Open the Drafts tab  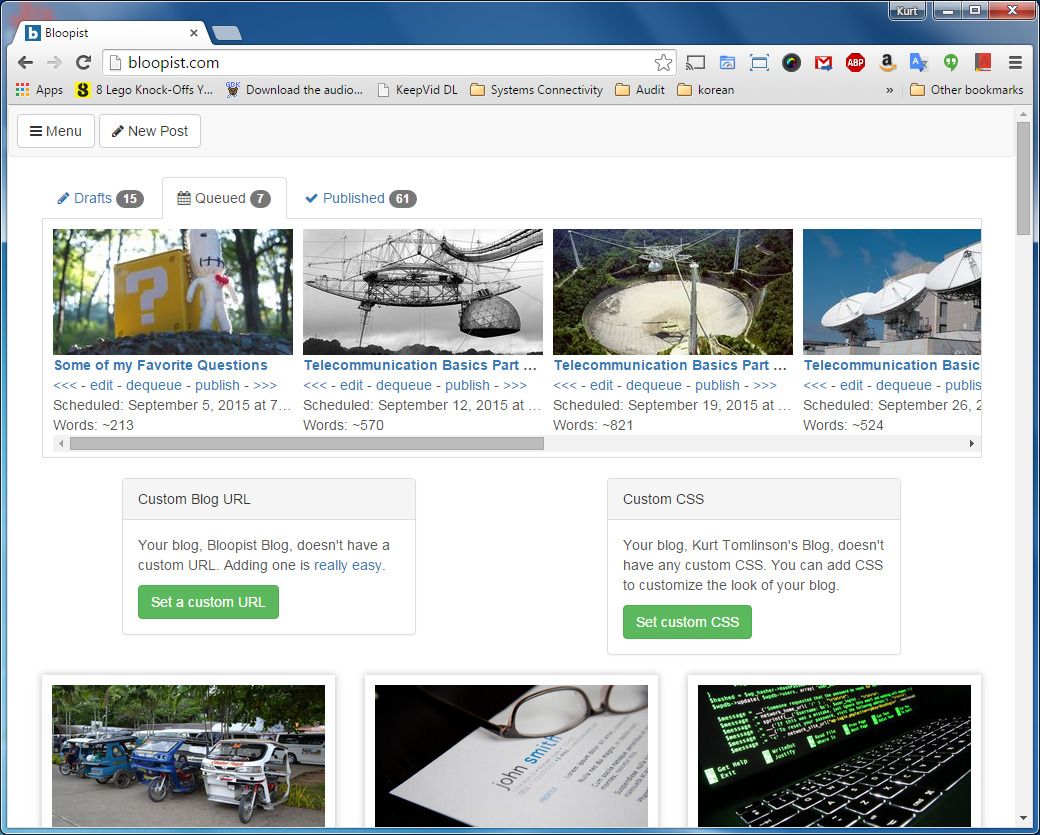pyautogui.click(x=99, y=198)
